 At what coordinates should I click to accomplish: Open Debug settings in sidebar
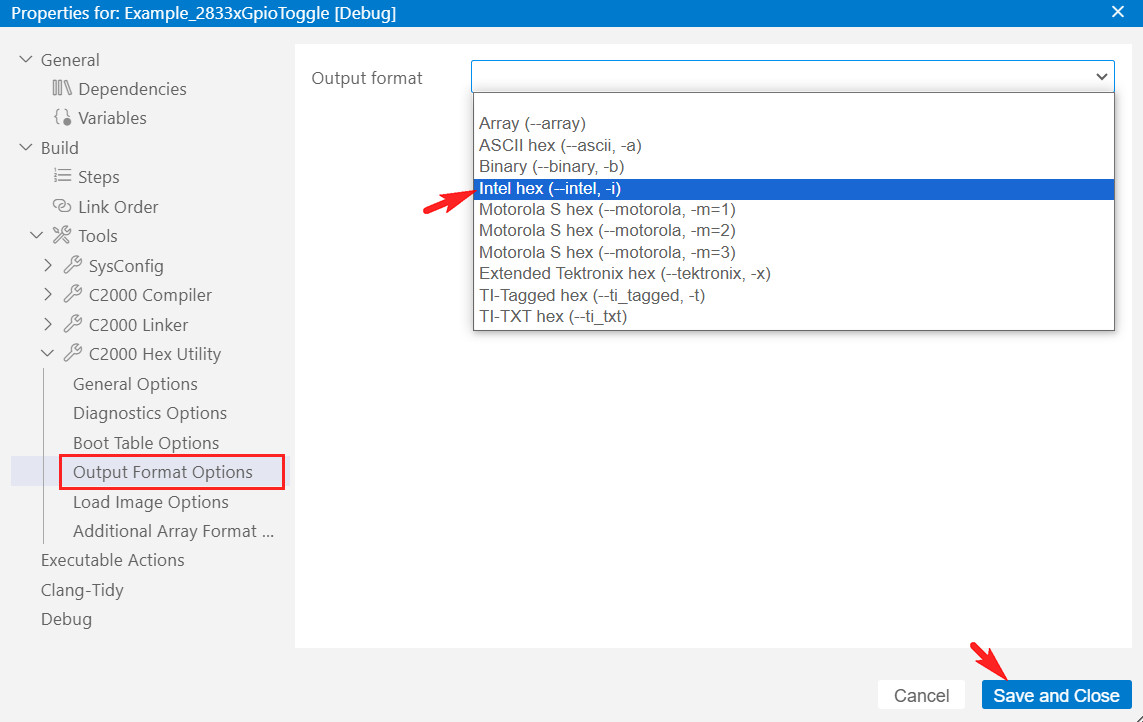click(66, 619)
